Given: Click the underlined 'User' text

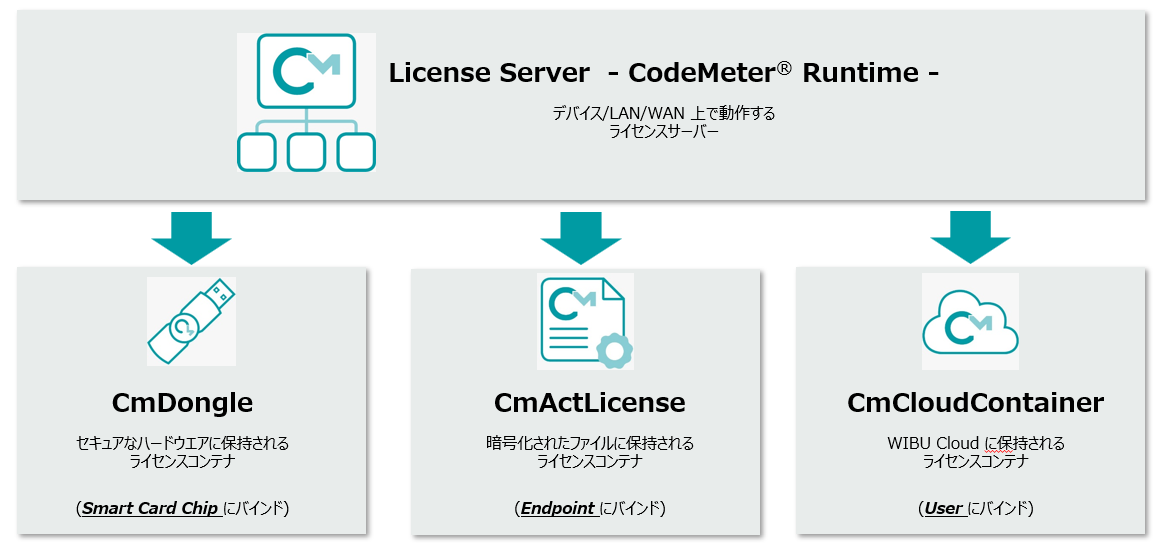Looking at the screenshot, I should [943, 509].
